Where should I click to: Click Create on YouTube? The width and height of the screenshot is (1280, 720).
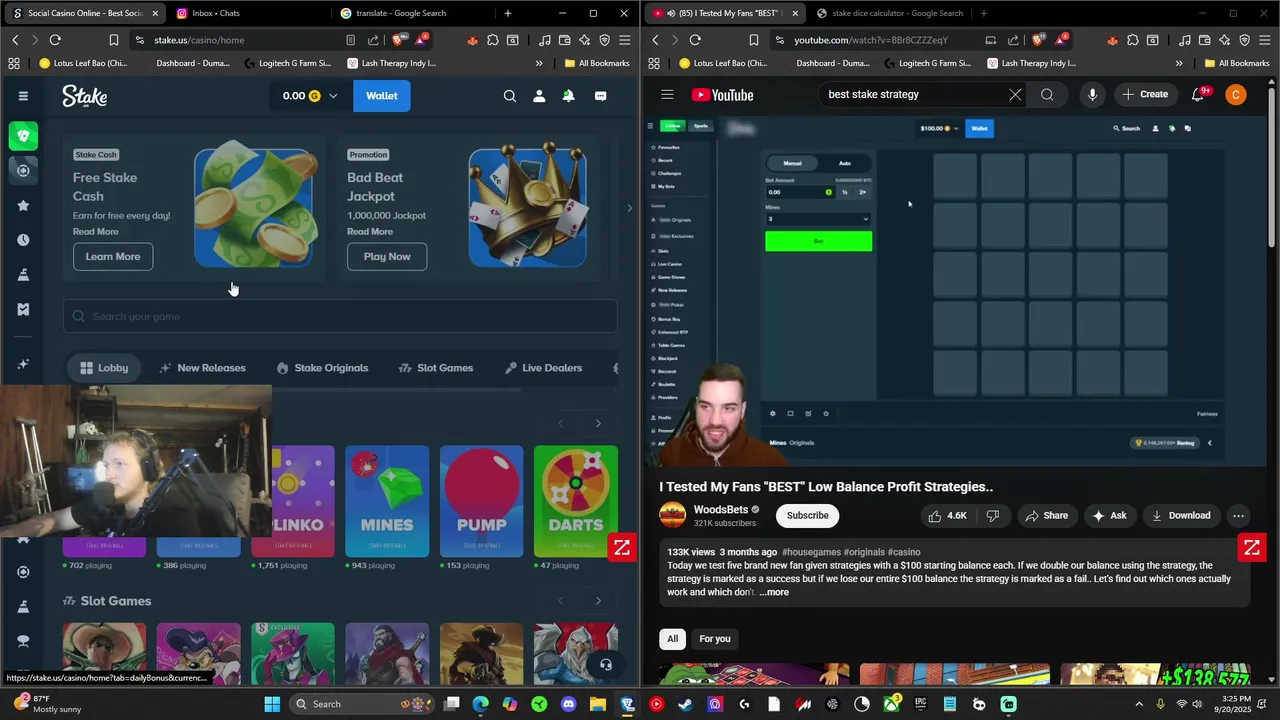click(1145, 95)
